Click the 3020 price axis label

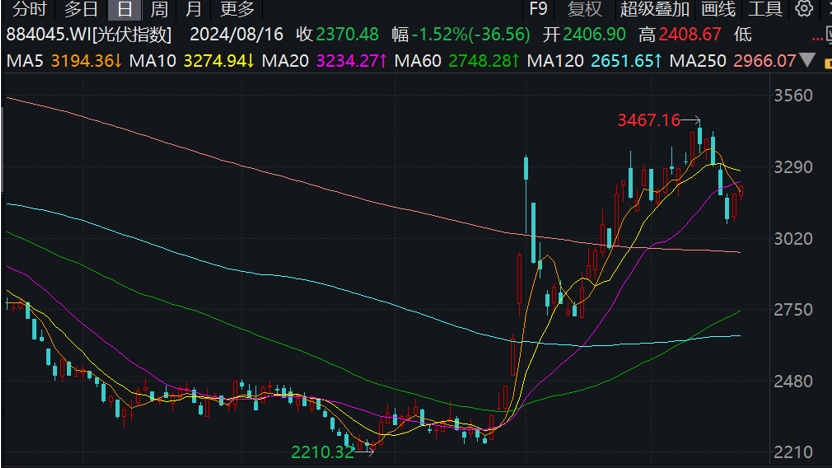click(793, 239)
